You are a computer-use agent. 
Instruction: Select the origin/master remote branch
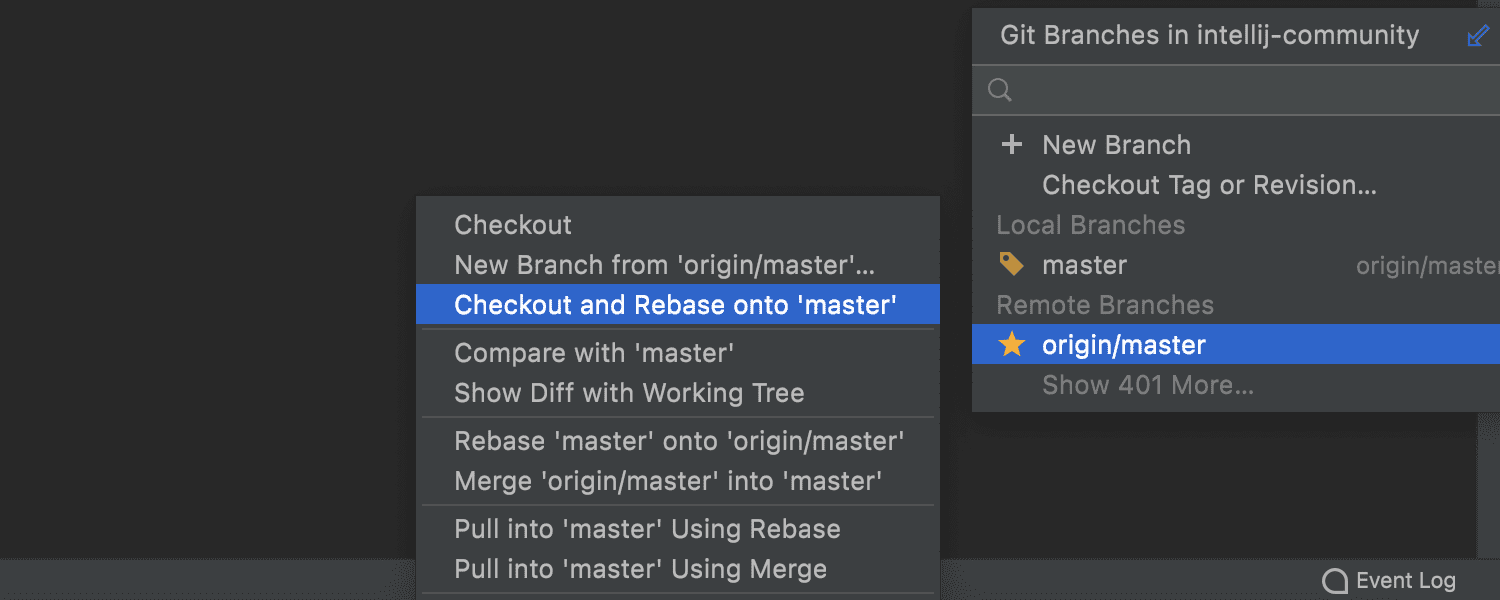1236,345
